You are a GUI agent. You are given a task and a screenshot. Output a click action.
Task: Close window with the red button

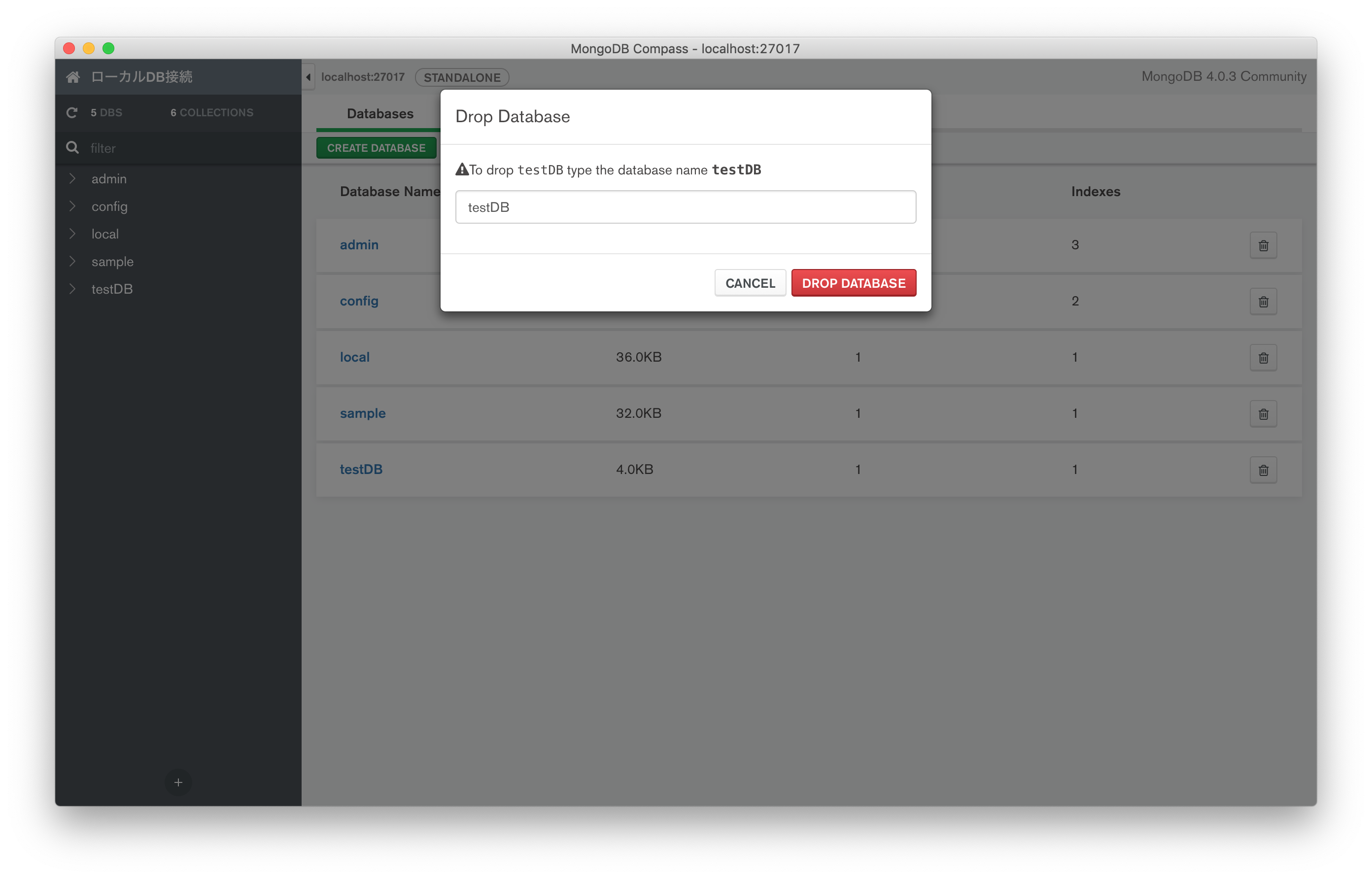[69, 48]
